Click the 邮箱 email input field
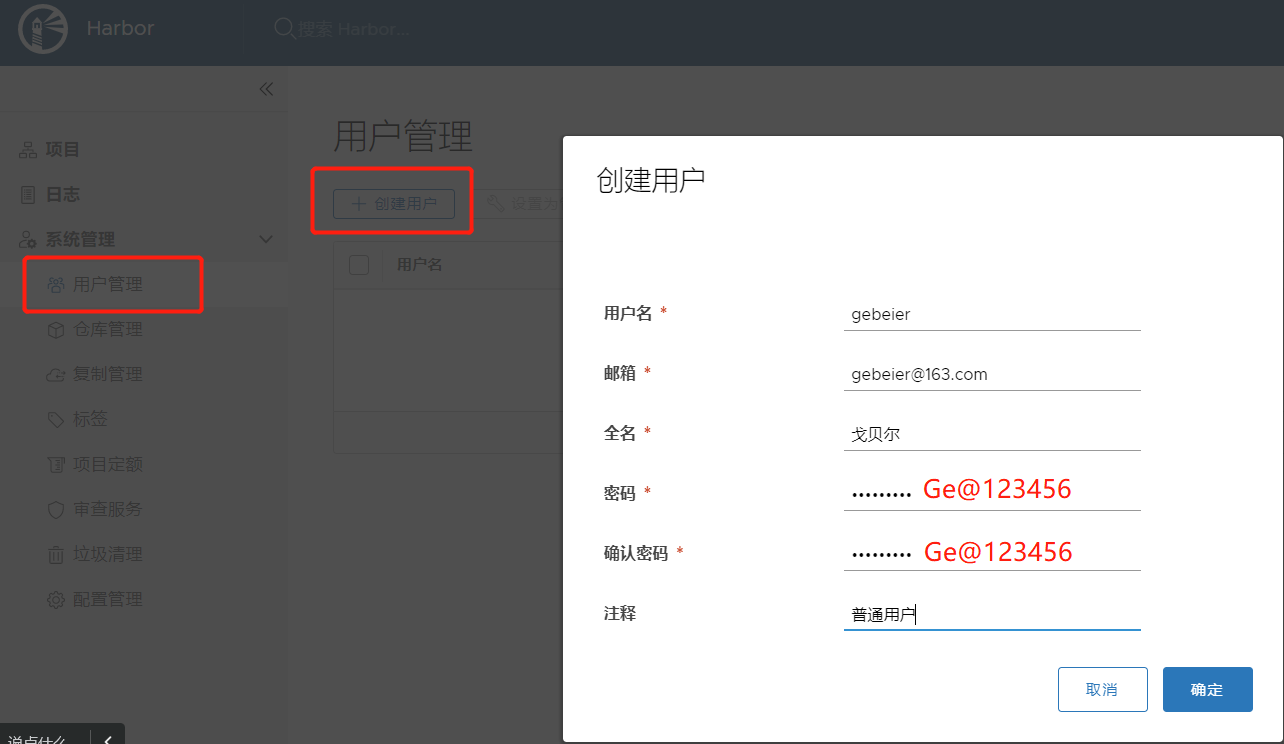 coord(992,374)
